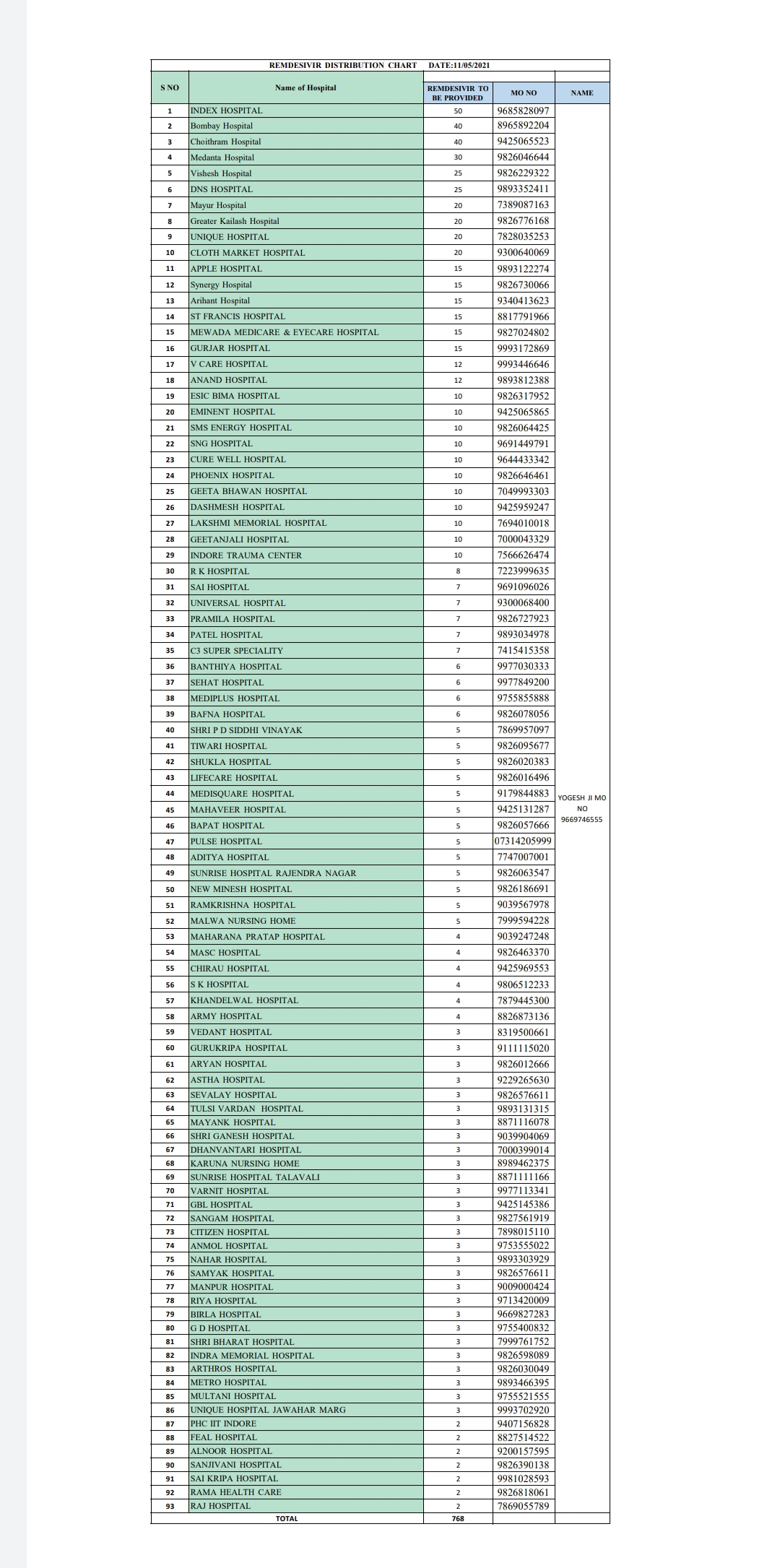Viewport: 780px width, 1568px height.
Task: Click the blue 'NAME' column header
Action: coord(581,92)
